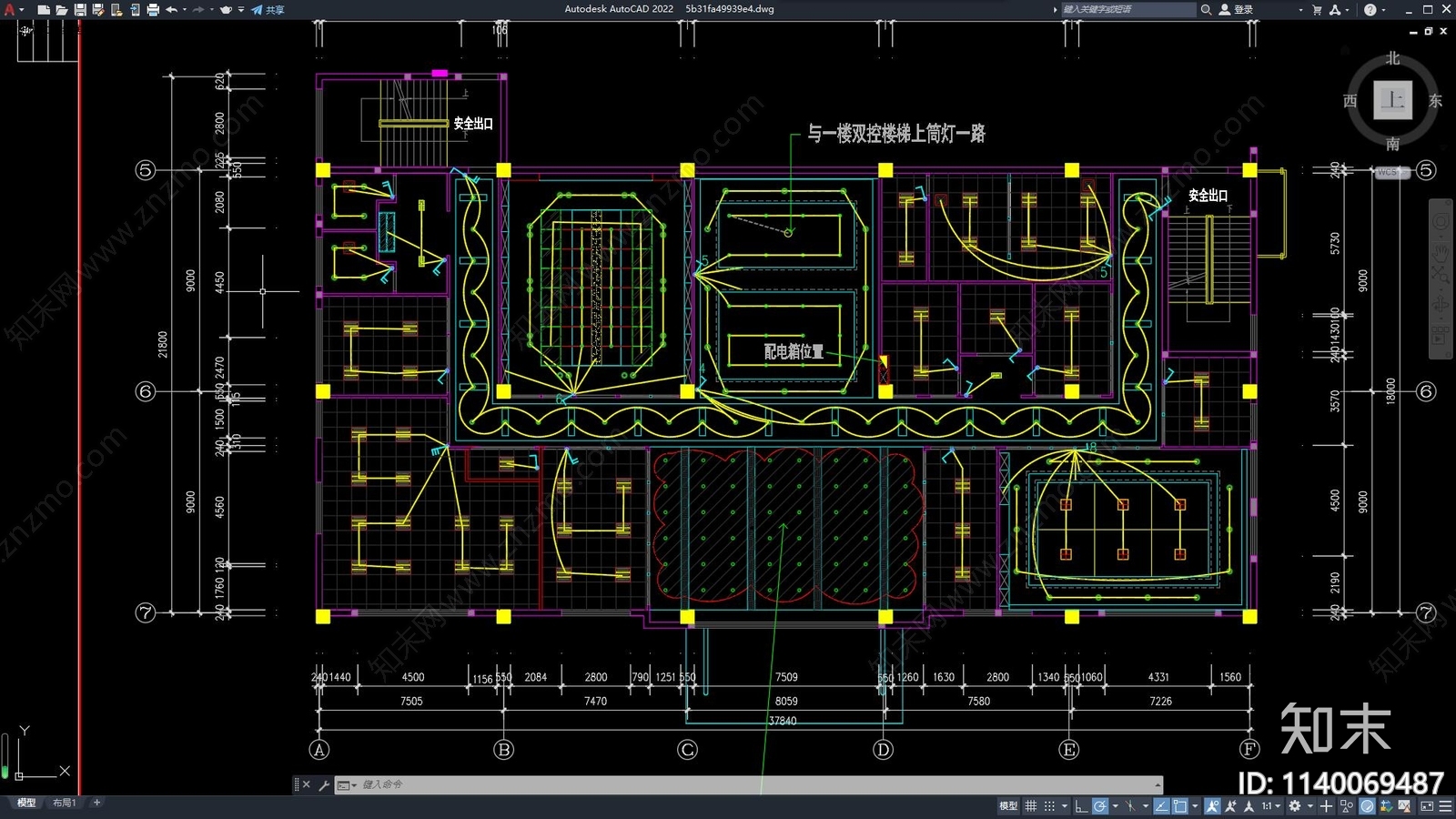Open the AutoCAD application menu (red A)
Screen dimensions: 1456x819
pos(10,9)
